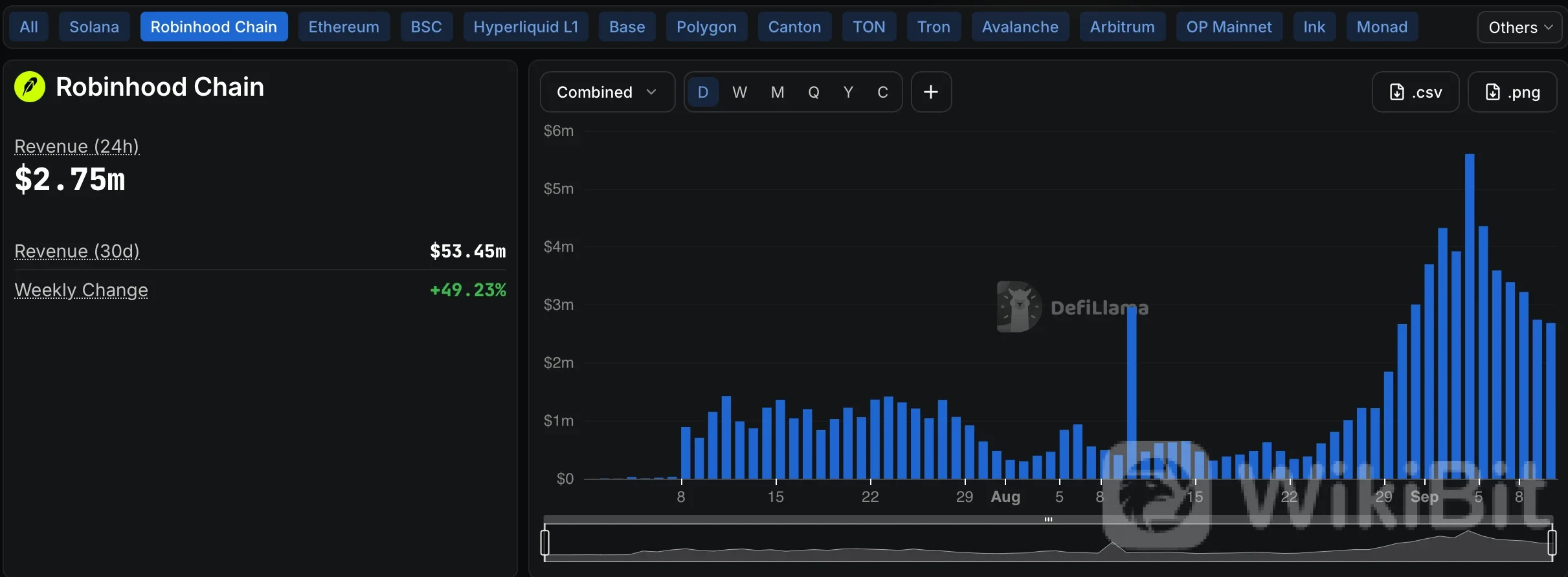Click the right handle of the range slider
The image size is (1568, 577).
[1552, 542]
